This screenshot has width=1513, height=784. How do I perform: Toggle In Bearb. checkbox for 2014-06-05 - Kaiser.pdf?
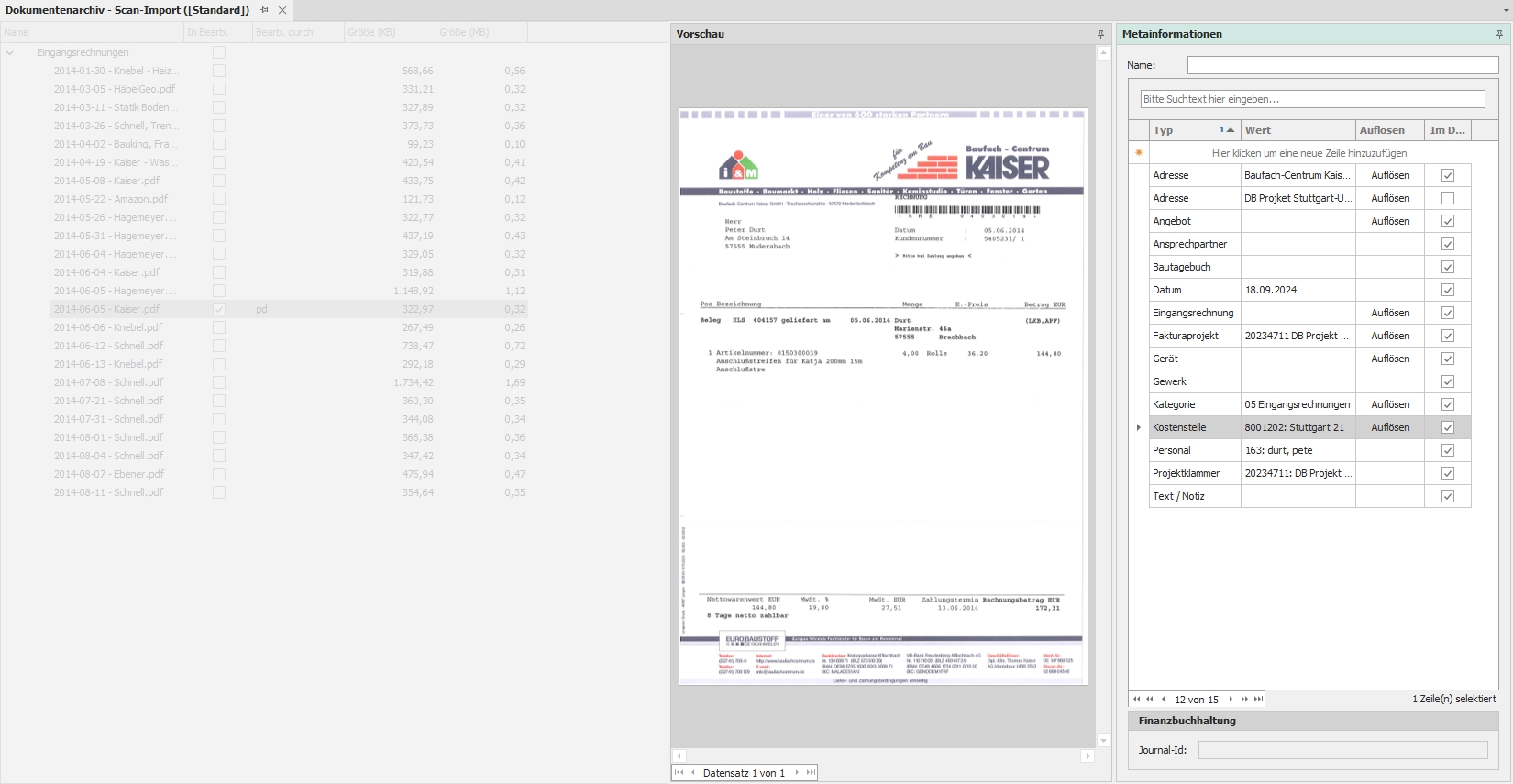point(219,309)
